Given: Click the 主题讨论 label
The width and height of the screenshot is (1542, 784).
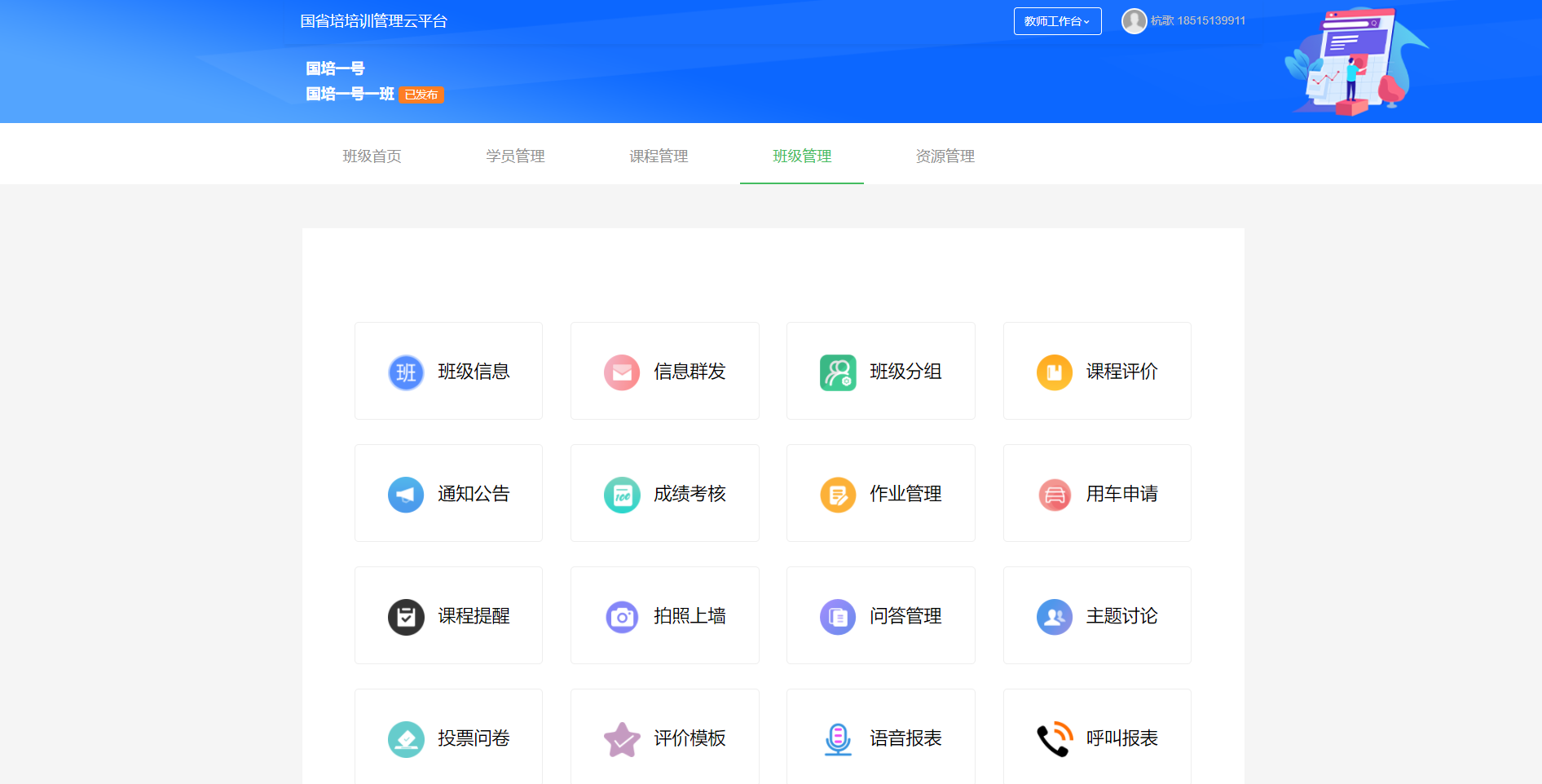Looking at the screenshot, I should click(1121, 616).
